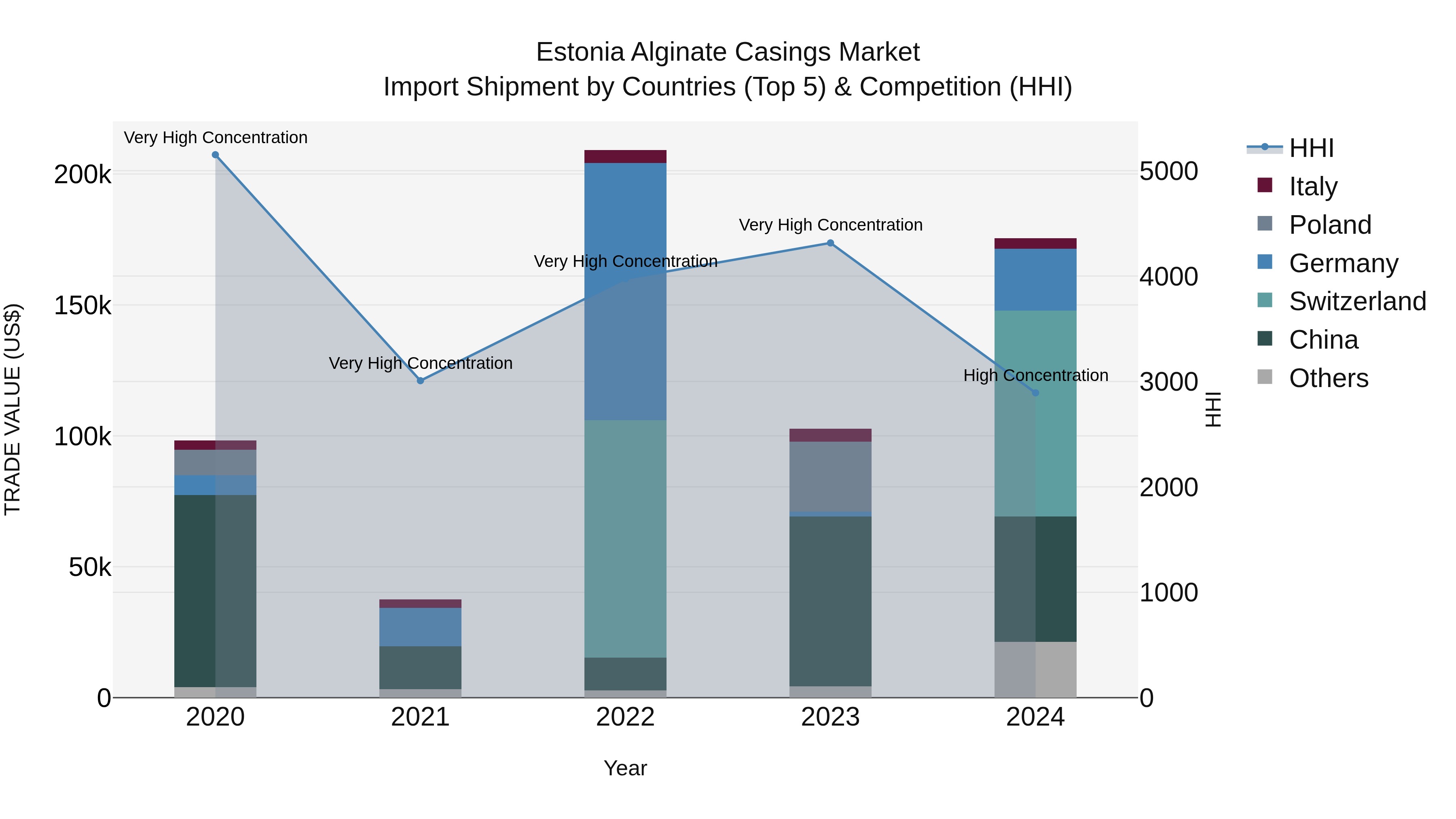Click the Poland slate legend swatch
Viewport: 1456px width, 819px height.
[x=1265, y=223]
